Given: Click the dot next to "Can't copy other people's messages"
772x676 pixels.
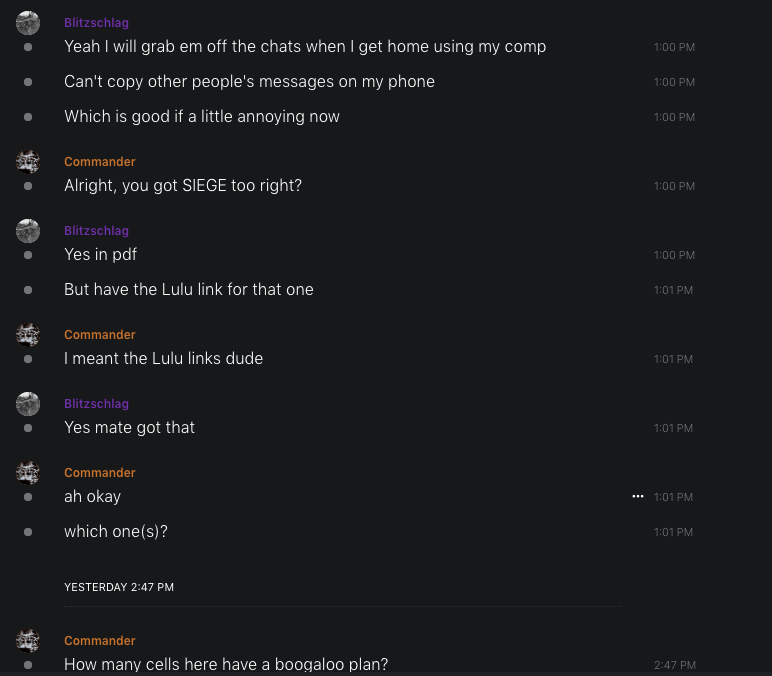Looking at the screenshot, I should 28,82.
